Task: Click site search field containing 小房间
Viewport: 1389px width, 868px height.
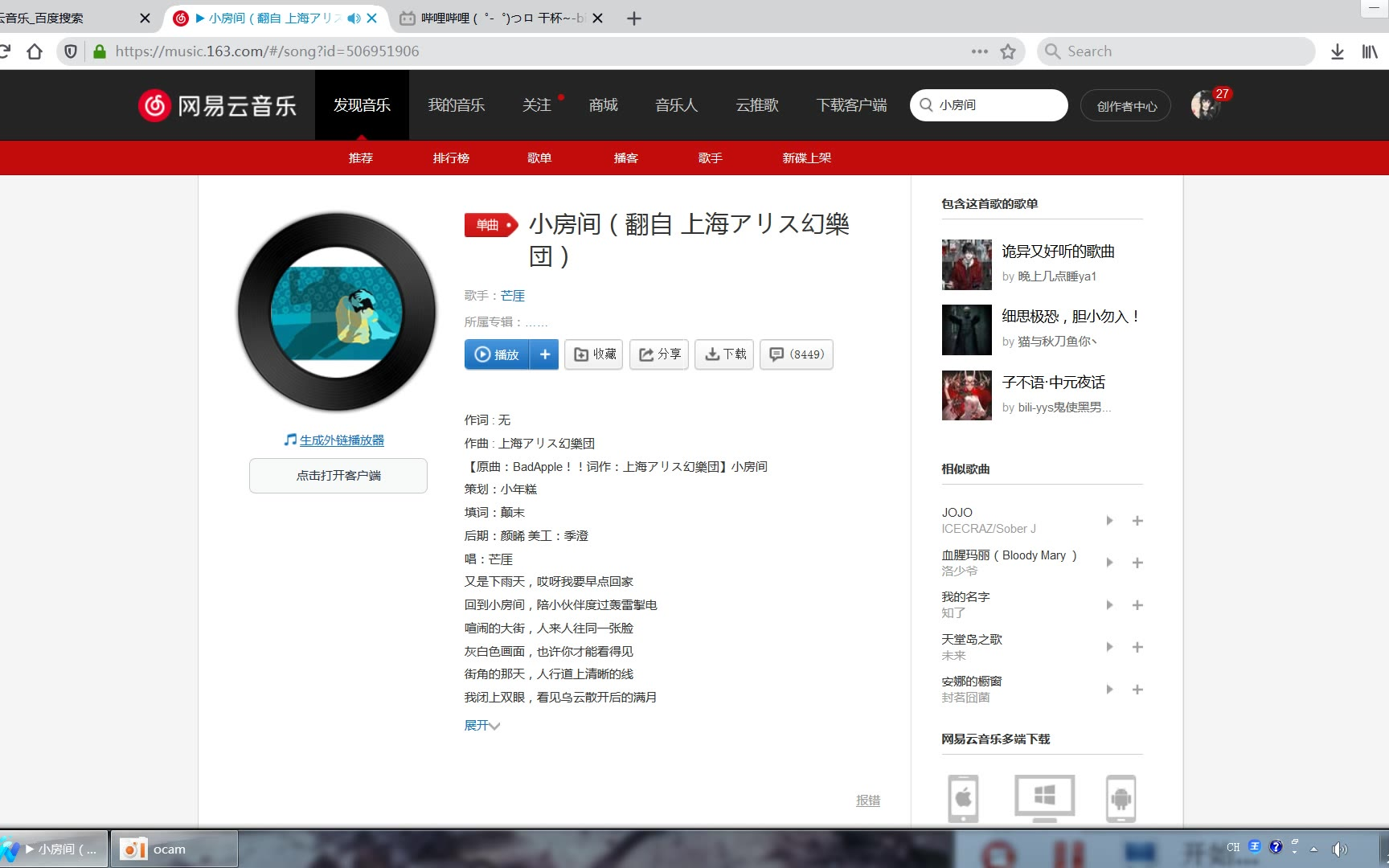Action: pyautogui.click(x=989, y=105)
